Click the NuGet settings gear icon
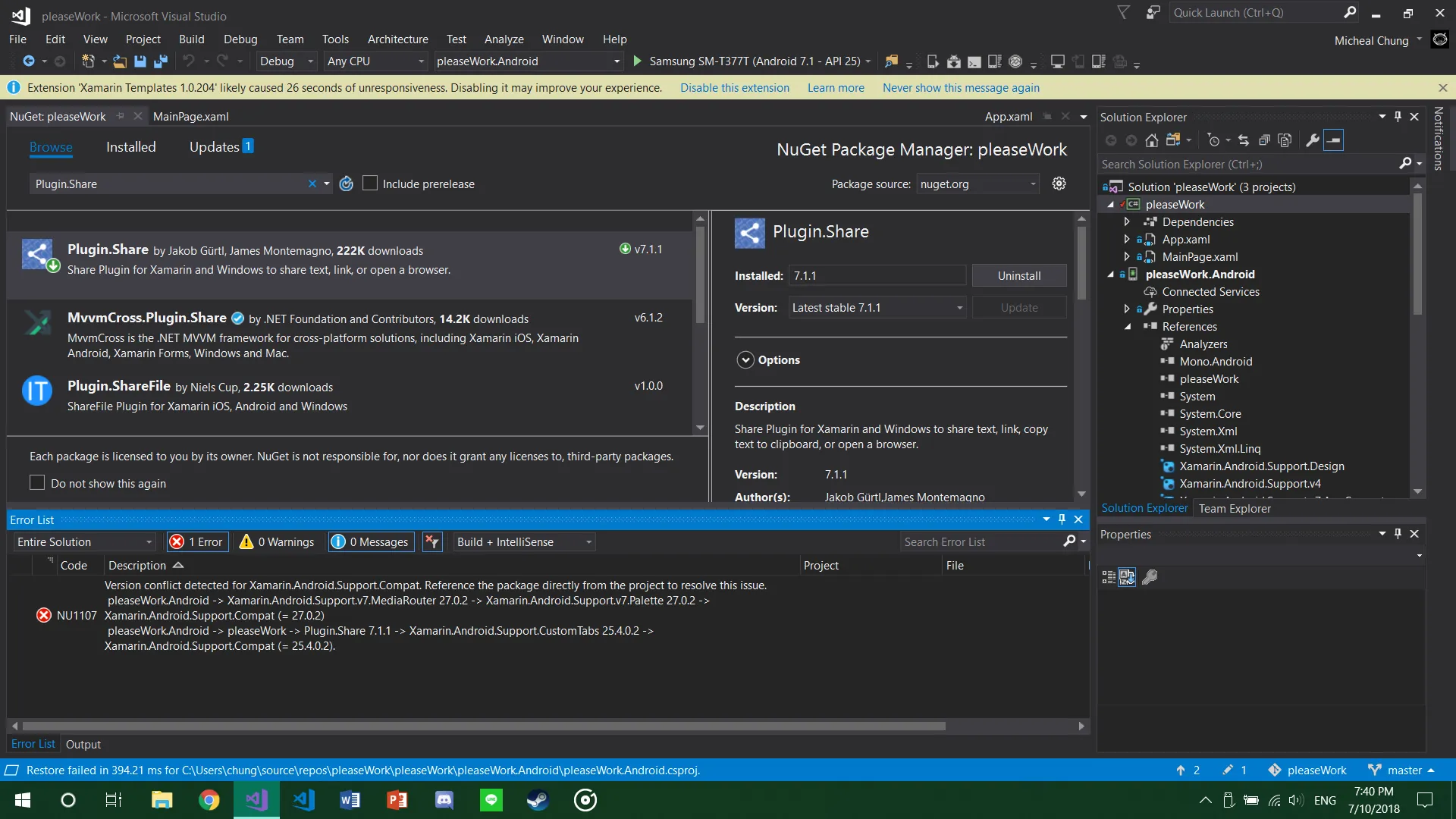This screenshot has width=1456, height=819. tap(1059, 184)
